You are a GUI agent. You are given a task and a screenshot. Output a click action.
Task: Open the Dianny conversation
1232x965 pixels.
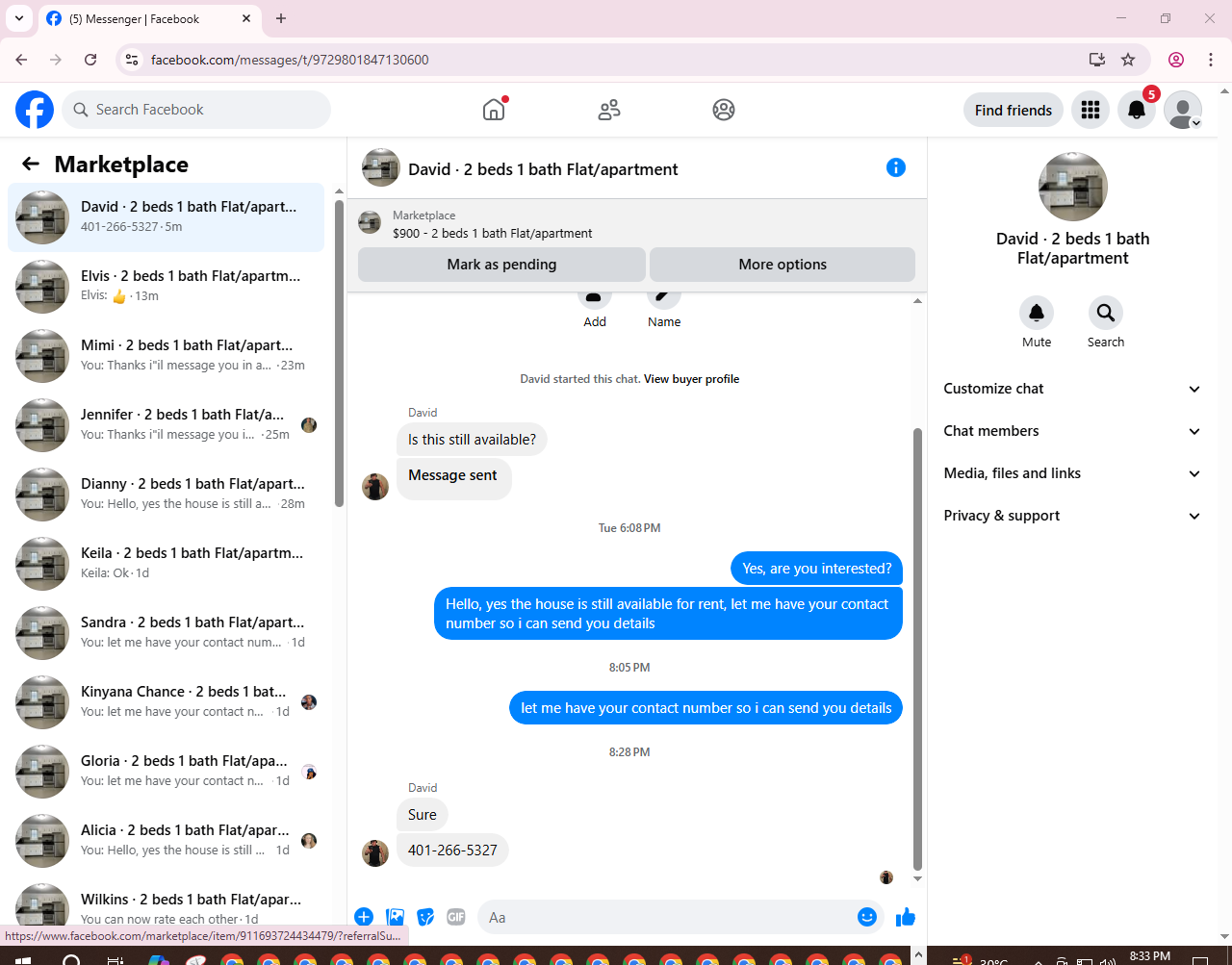click(x=167, y=494)
